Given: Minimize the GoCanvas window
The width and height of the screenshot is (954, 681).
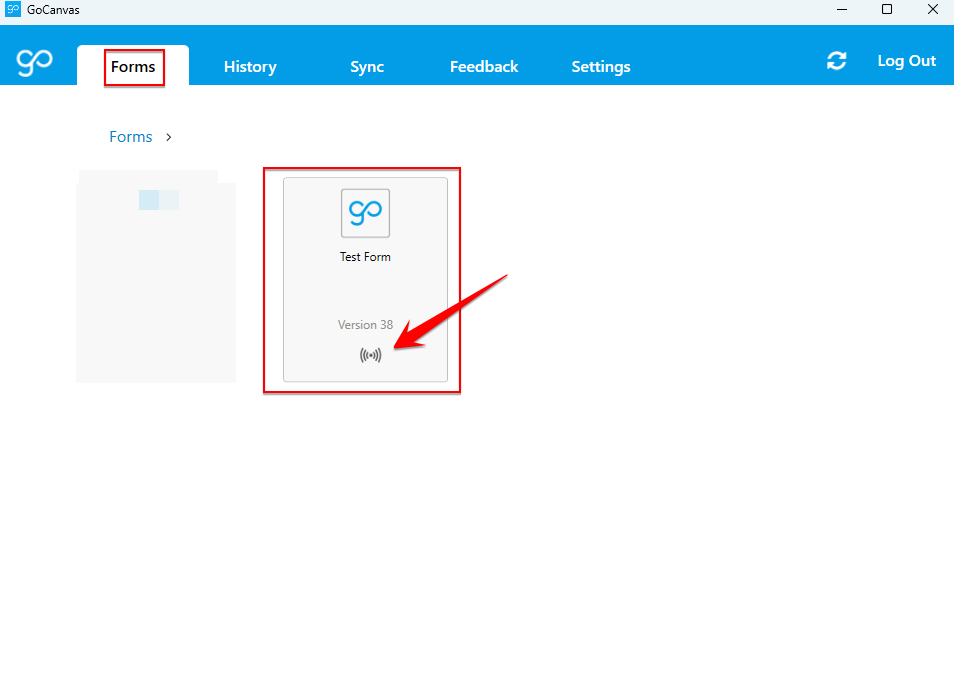Looking at the screenshot, I should pos(841,10).
